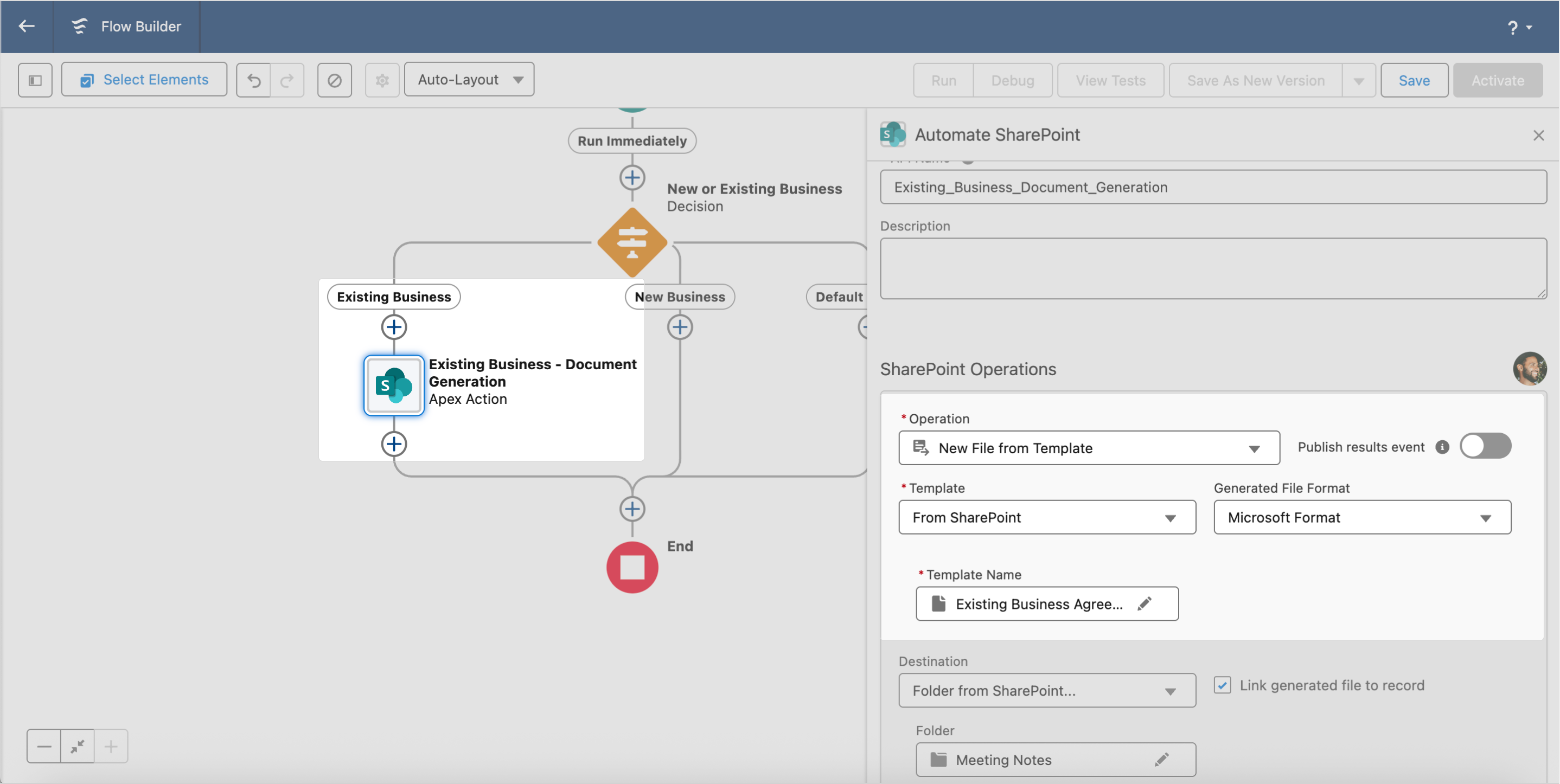Click inside the Description text area
This screenshot has height=784, width=1560.
click(1211, 269)
